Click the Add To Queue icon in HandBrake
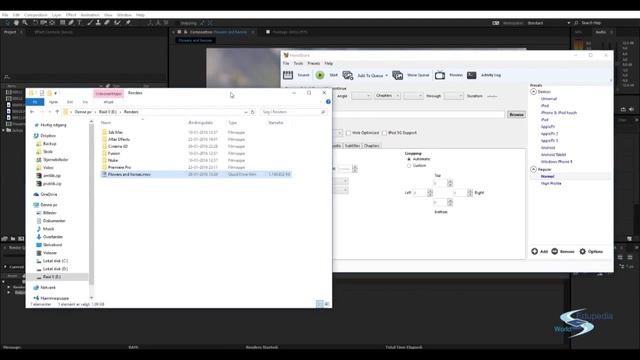This screenshot has width=640, height=360. [348, 75]
